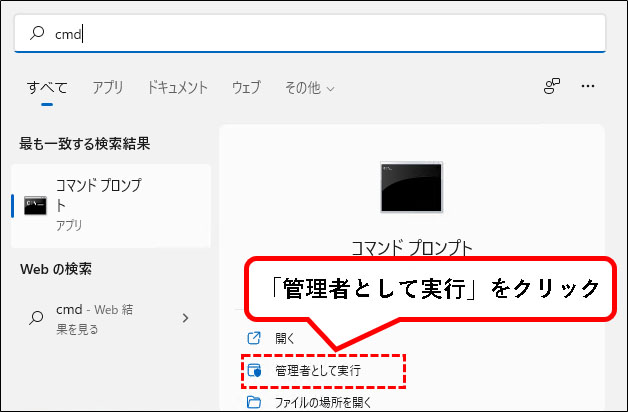Click 開く to open Command Prompt

click(x=285, y=339)
